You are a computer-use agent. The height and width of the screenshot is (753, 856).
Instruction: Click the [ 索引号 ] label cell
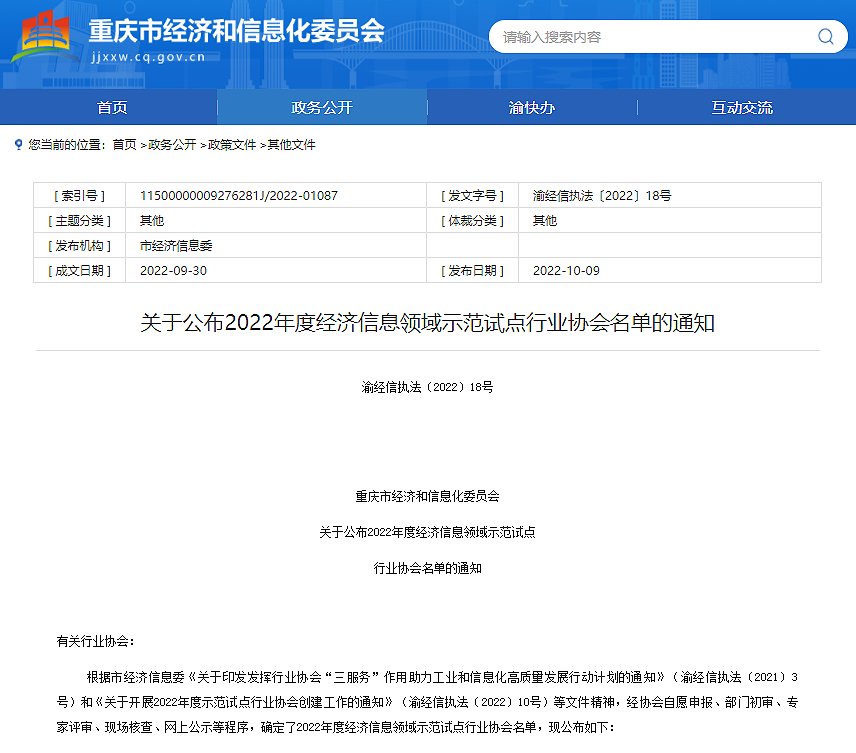(x=80, y=195)
